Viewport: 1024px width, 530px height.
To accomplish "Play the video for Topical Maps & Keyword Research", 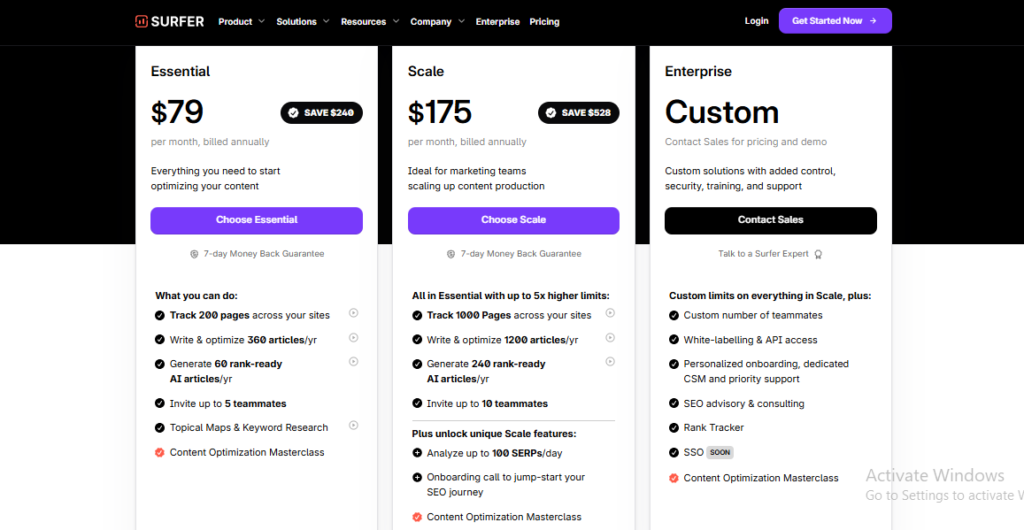I will point(353,425).
